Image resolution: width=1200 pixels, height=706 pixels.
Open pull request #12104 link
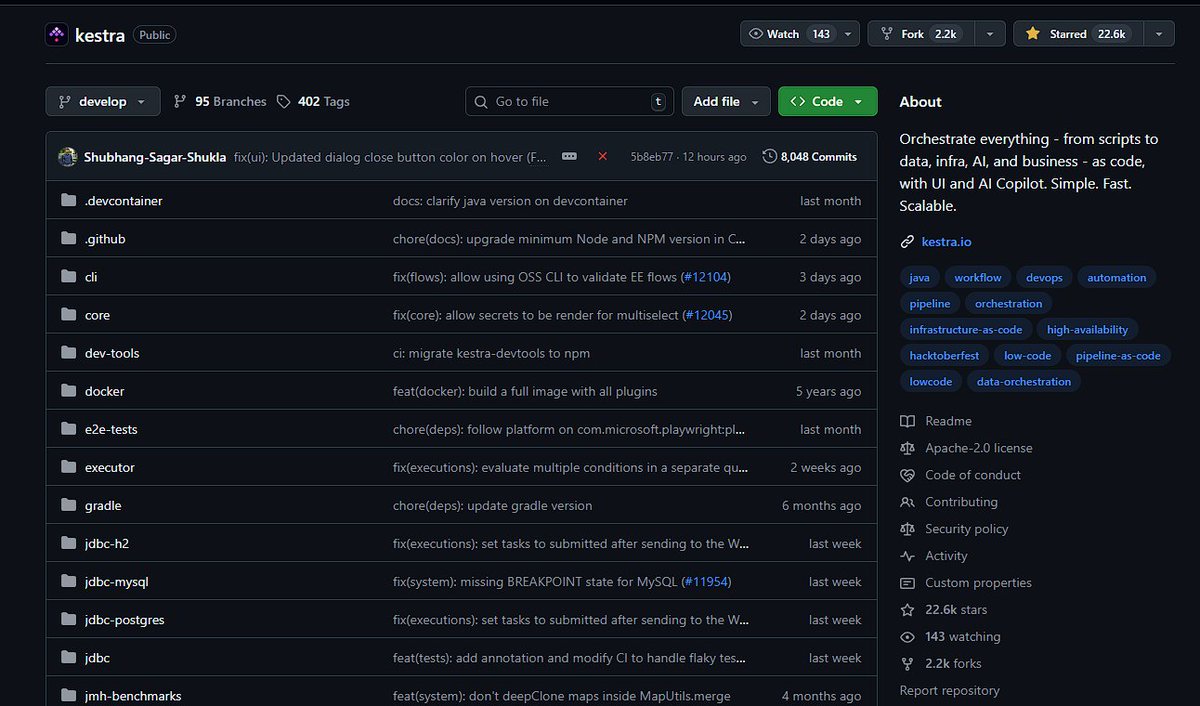click(x=708, y=277)
